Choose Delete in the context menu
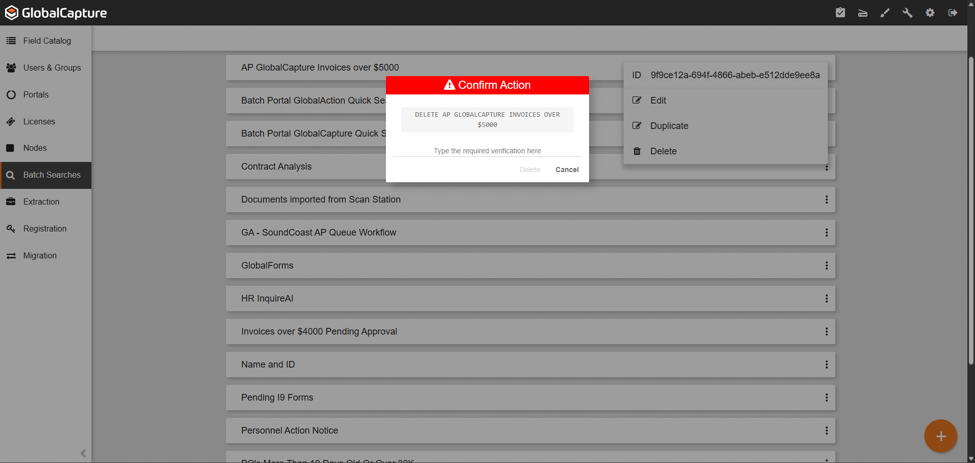The width and height of the screenshot is (975, 463). [725, 151]
